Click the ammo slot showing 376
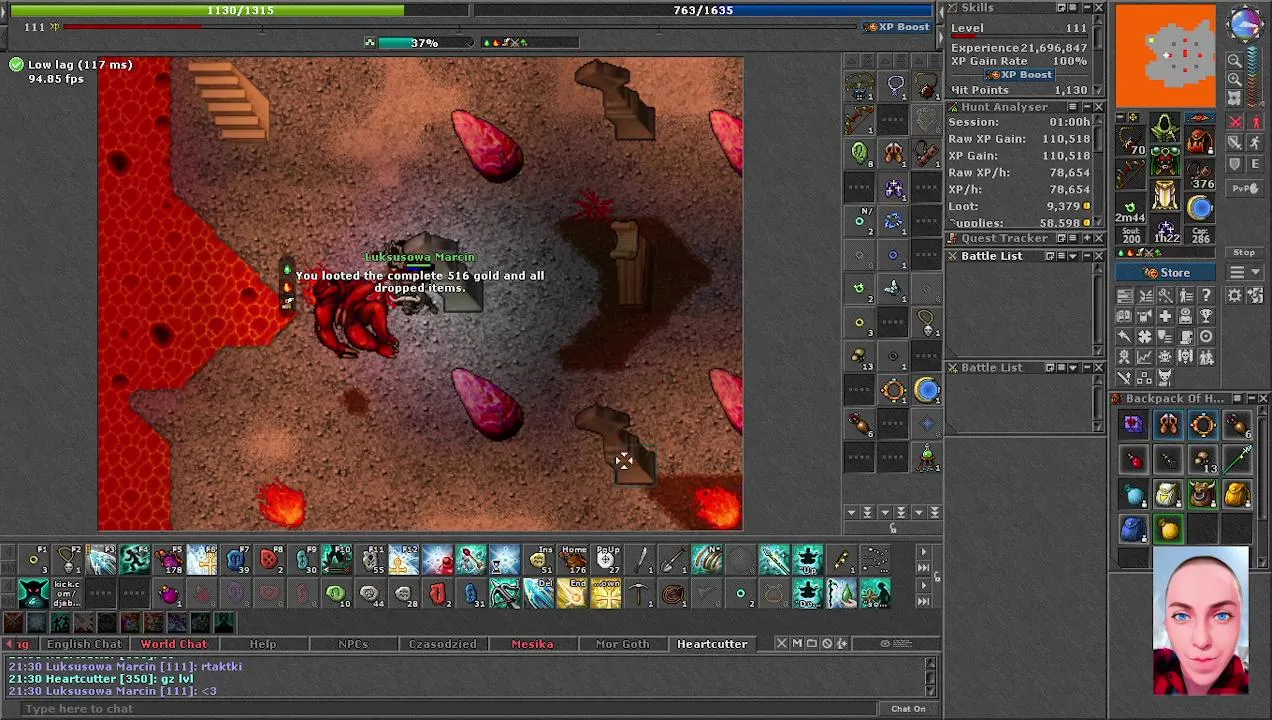This screenshot has height=720, width=1272. coord(1200,175)
